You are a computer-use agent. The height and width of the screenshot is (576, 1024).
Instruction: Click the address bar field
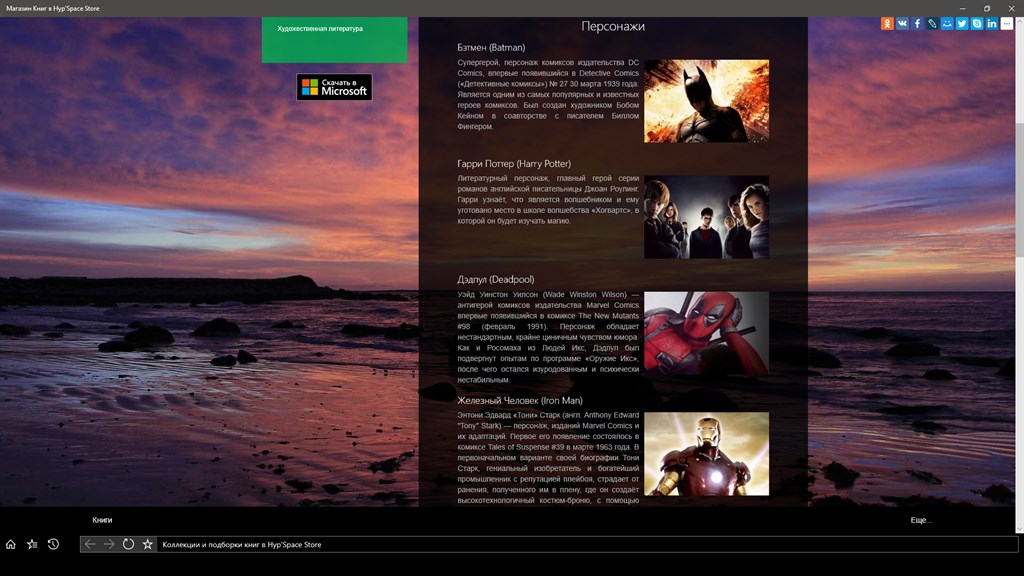coord(586,544)
